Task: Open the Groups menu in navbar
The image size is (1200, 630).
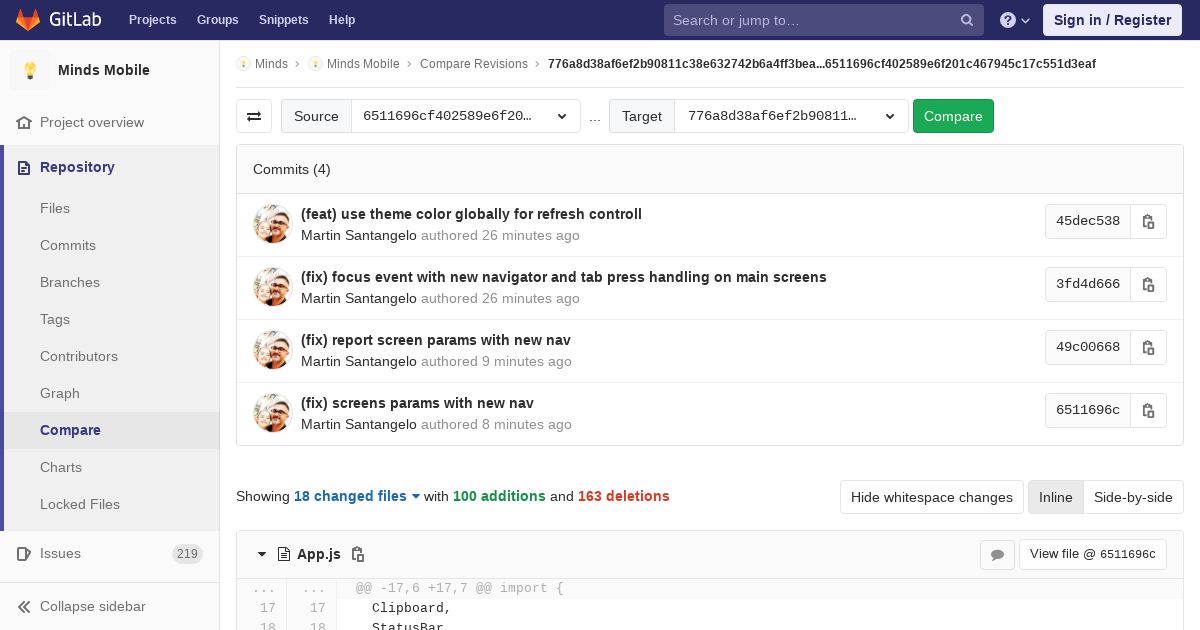Action: click(x=217, y=20)
